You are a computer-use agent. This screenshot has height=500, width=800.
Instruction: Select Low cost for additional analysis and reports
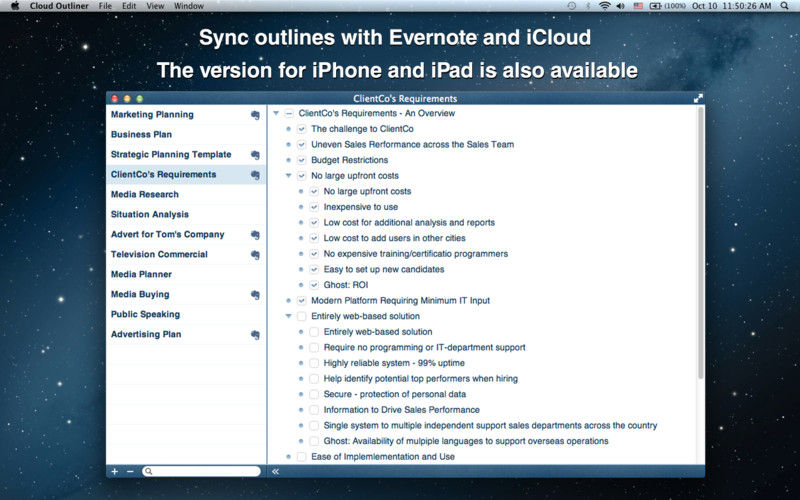(409, 223)
